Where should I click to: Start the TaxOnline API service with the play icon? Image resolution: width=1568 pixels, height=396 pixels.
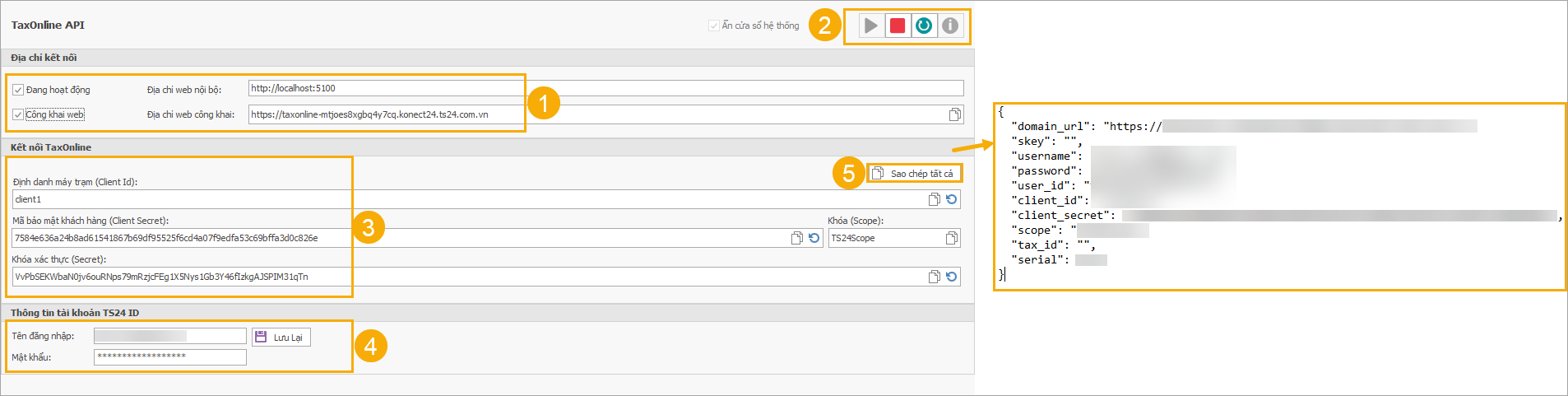coord(870,26)
